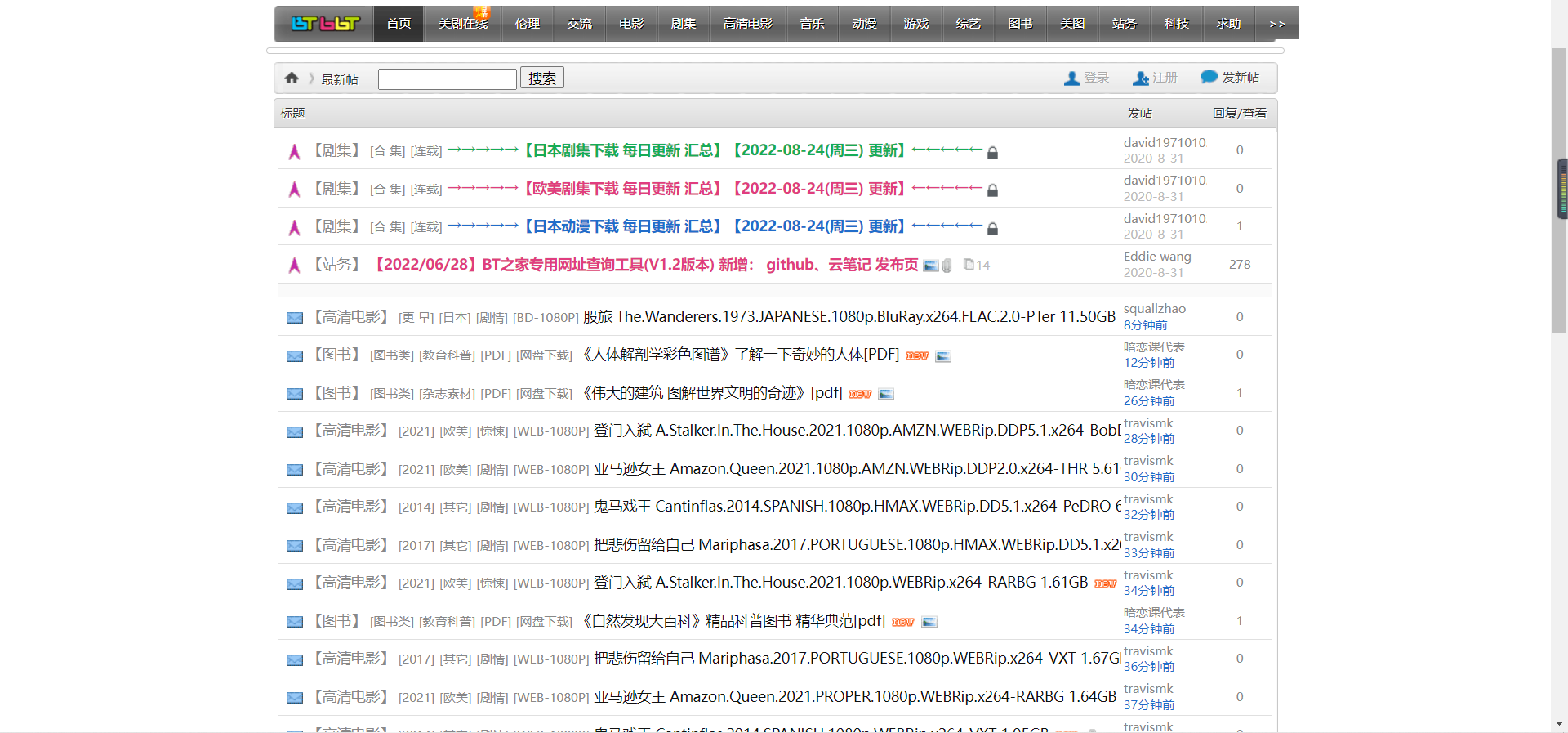The image size is (1568, 733).
Task: Click the 回复/查看 column header
Action: pos(1240,114)
